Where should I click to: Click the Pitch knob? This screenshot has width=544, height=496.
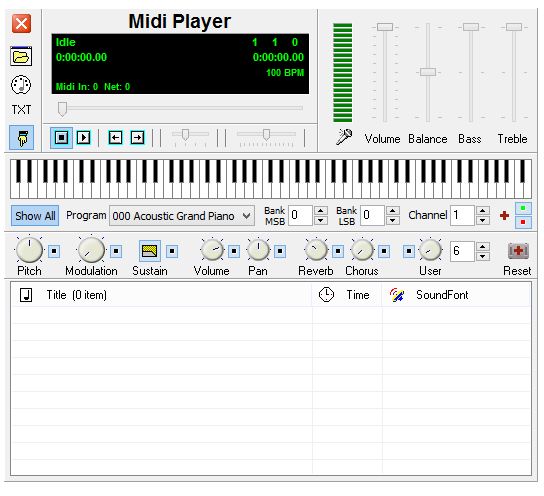pyautogui.click(x=29, y=250)
